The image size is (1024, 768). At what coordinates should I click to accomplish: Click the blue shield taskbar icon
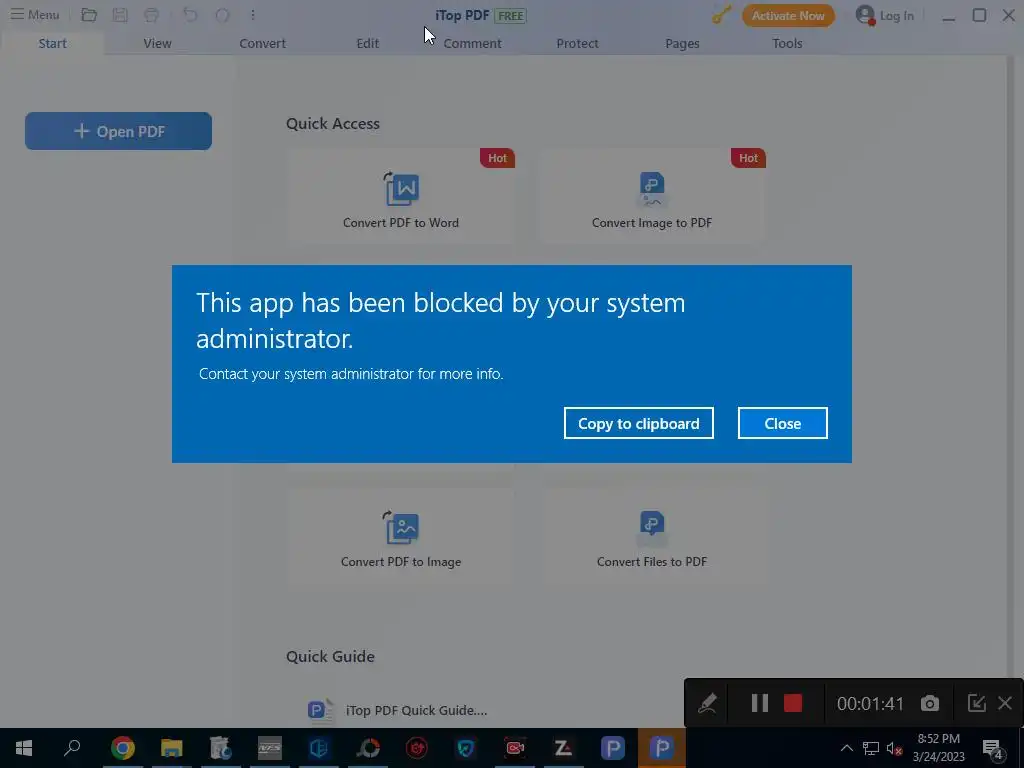pyautogui.click(x=466, y=748)
